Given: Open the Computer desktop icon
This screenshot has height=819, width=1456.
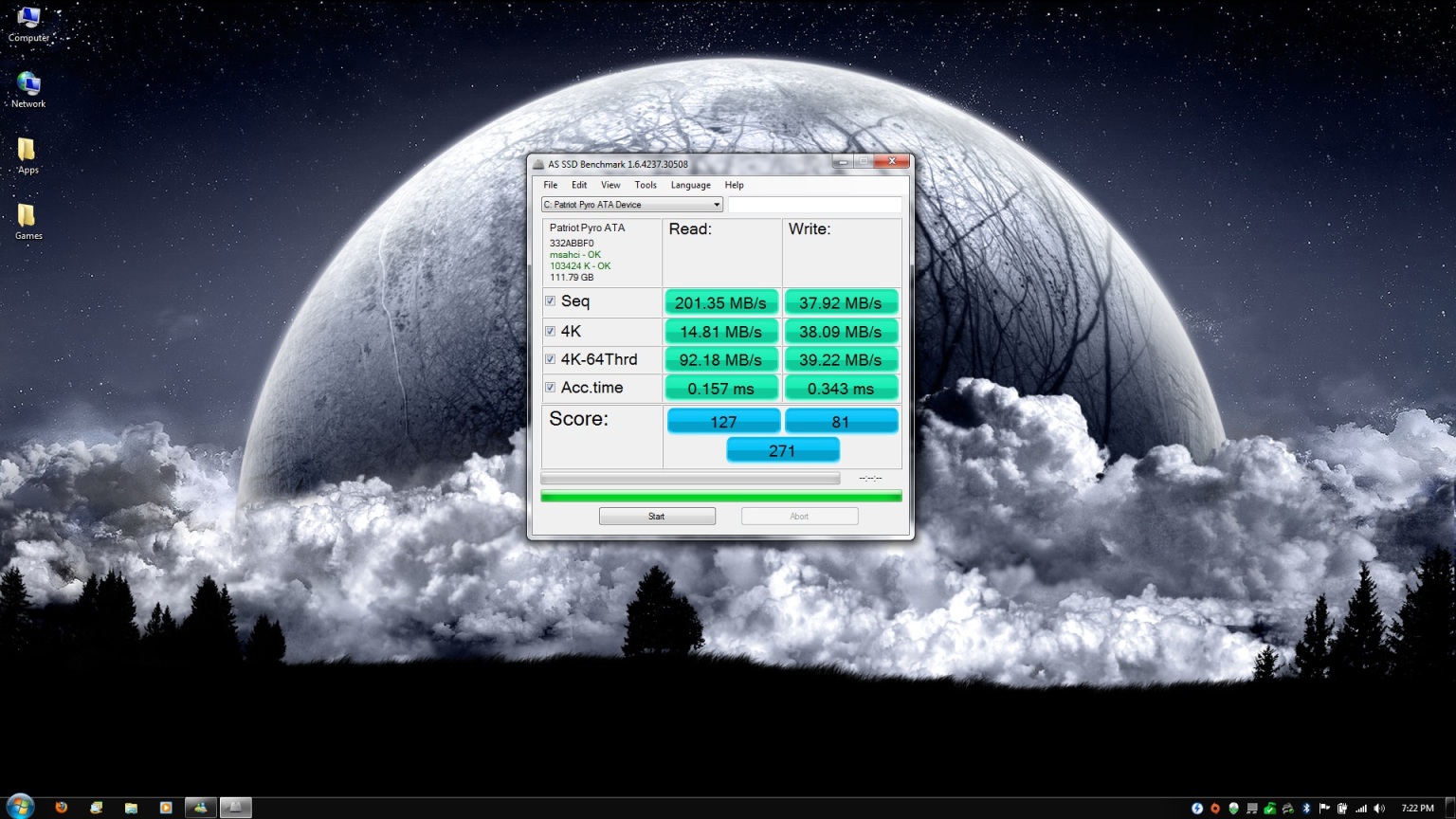Looking at the screenshot, I should coord(28,25).
